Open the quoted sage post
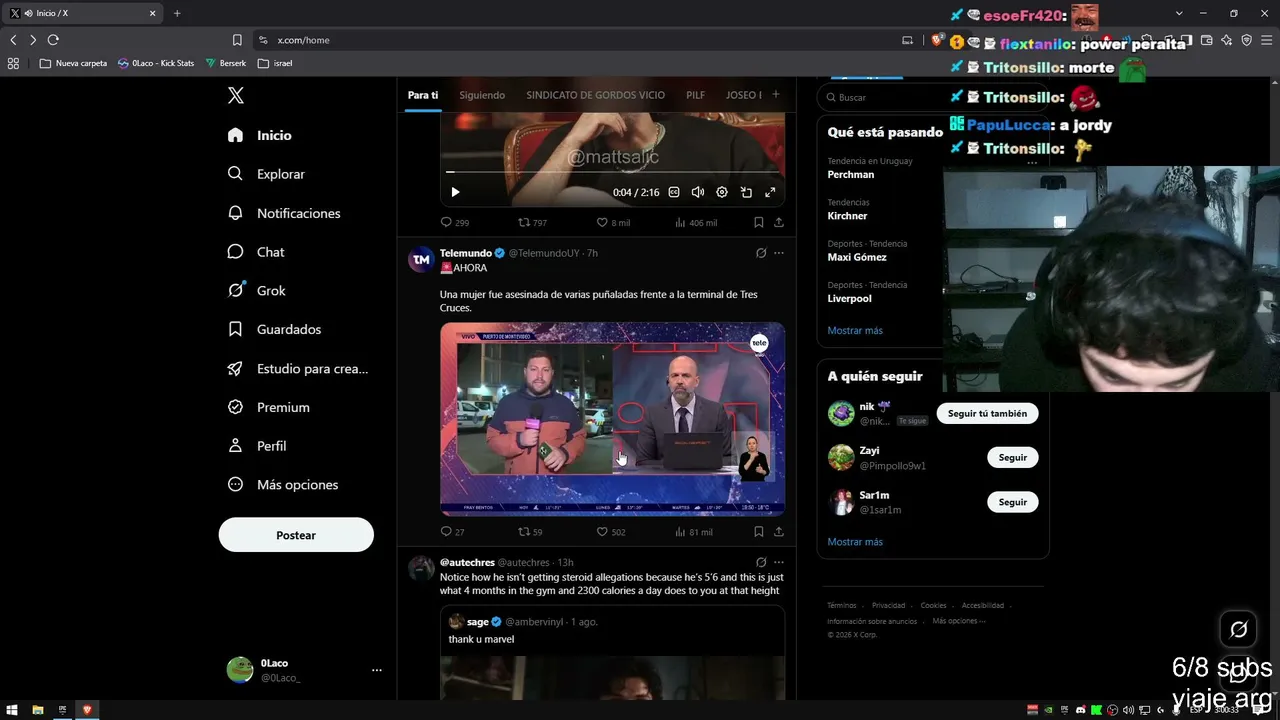 (612, 652)
